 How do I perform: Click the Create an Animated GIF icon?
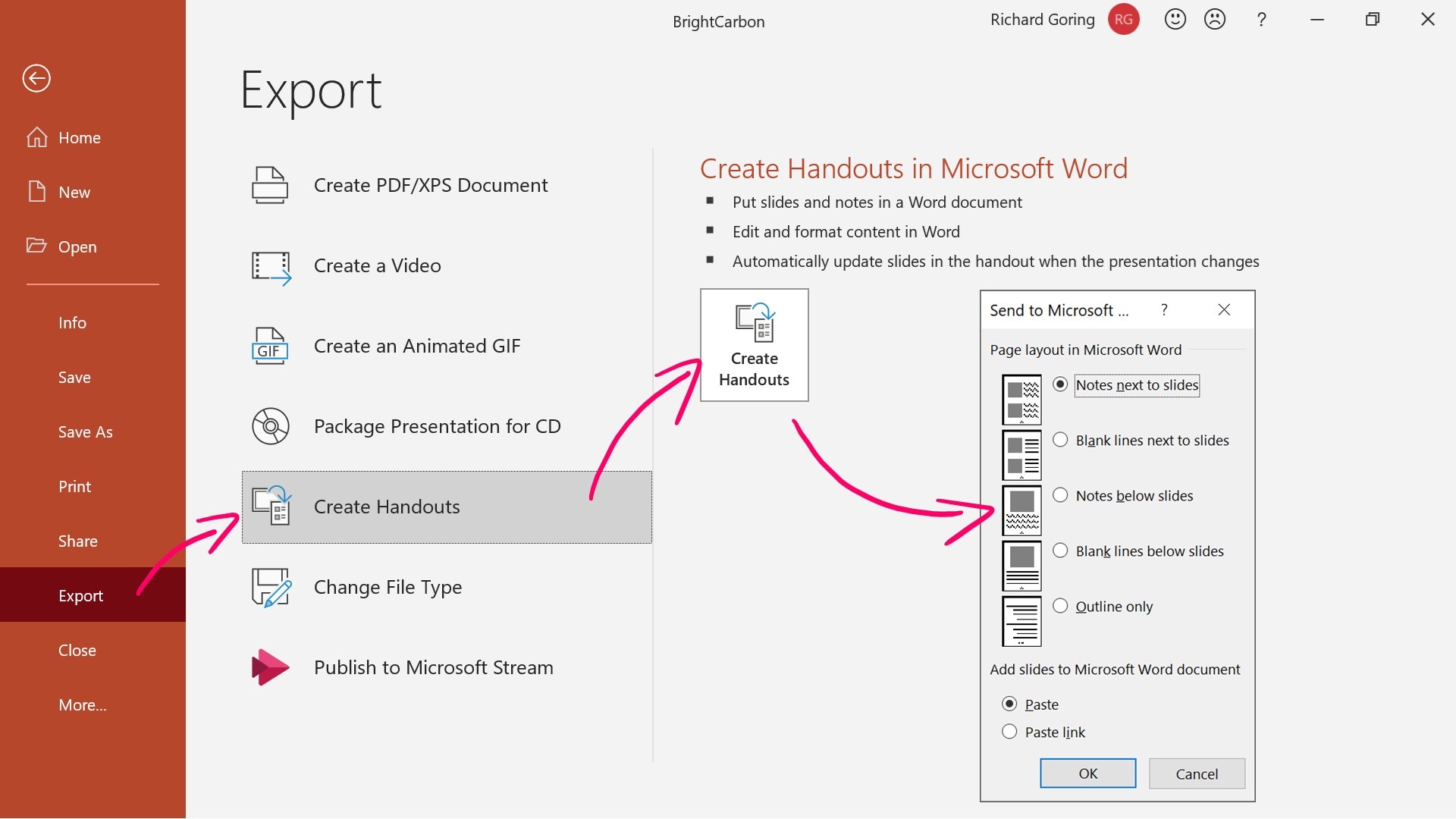(269, 347)
